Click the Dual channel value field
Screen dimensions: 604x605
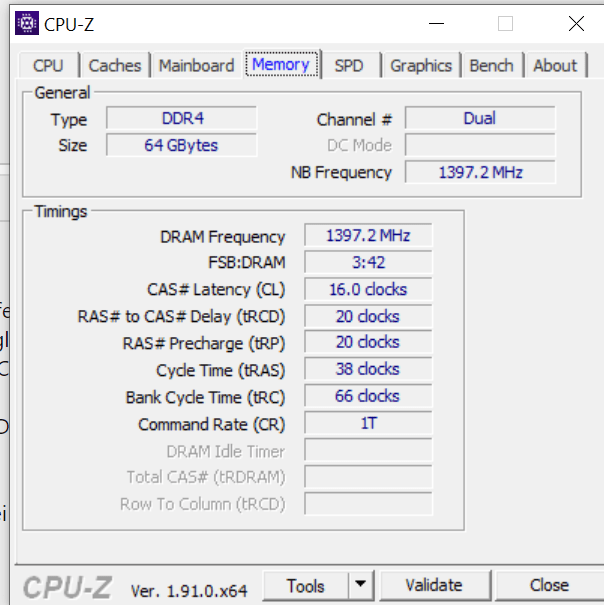click(x=480, y=118)
